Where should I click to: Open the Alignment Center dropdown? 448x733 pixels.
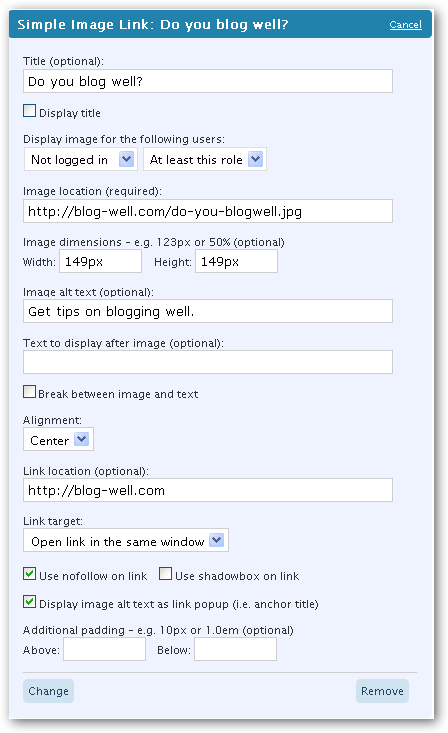(58, 439)
